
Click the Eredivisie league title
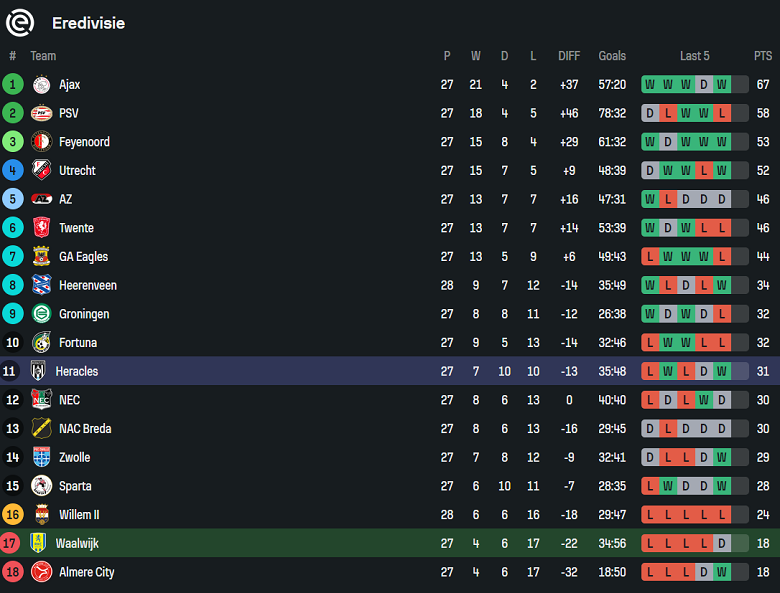(x=89, y=23)
